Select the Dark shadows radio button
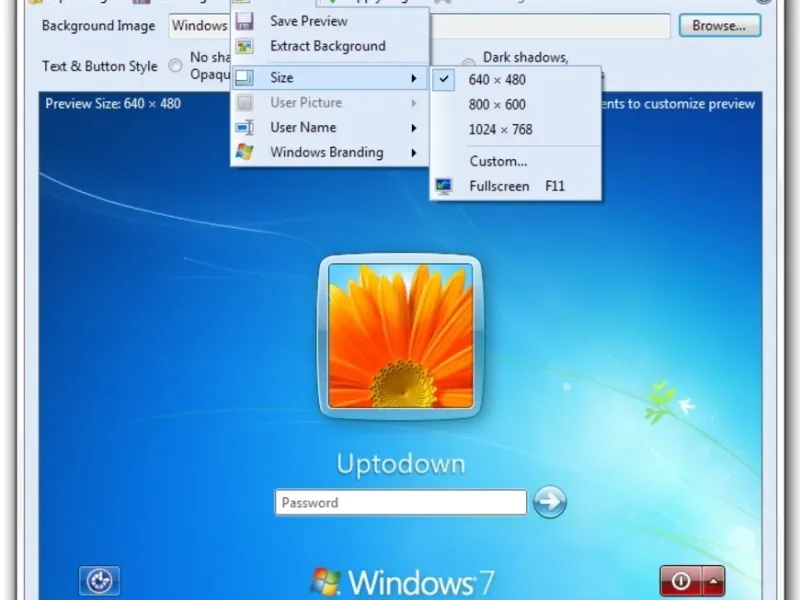 click(468, 63)
